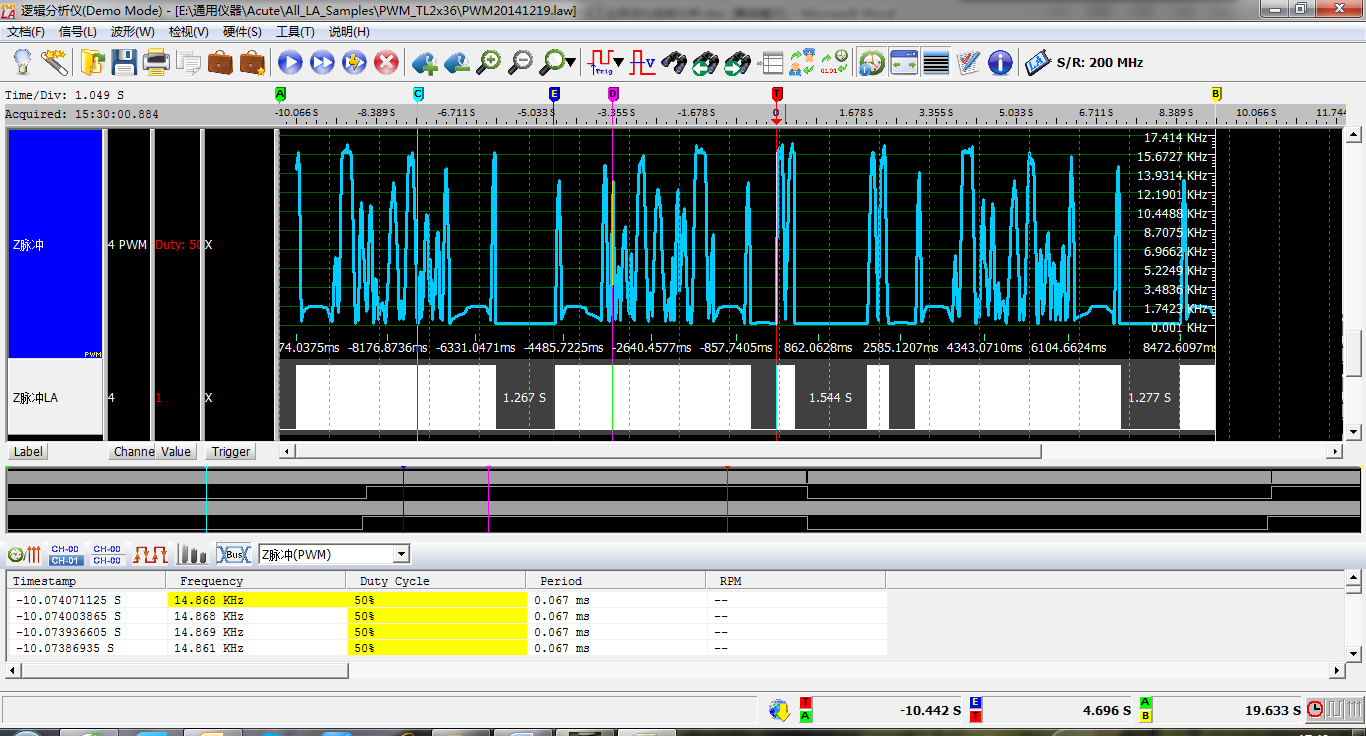Click the people with arrows icon

point(802,63)
